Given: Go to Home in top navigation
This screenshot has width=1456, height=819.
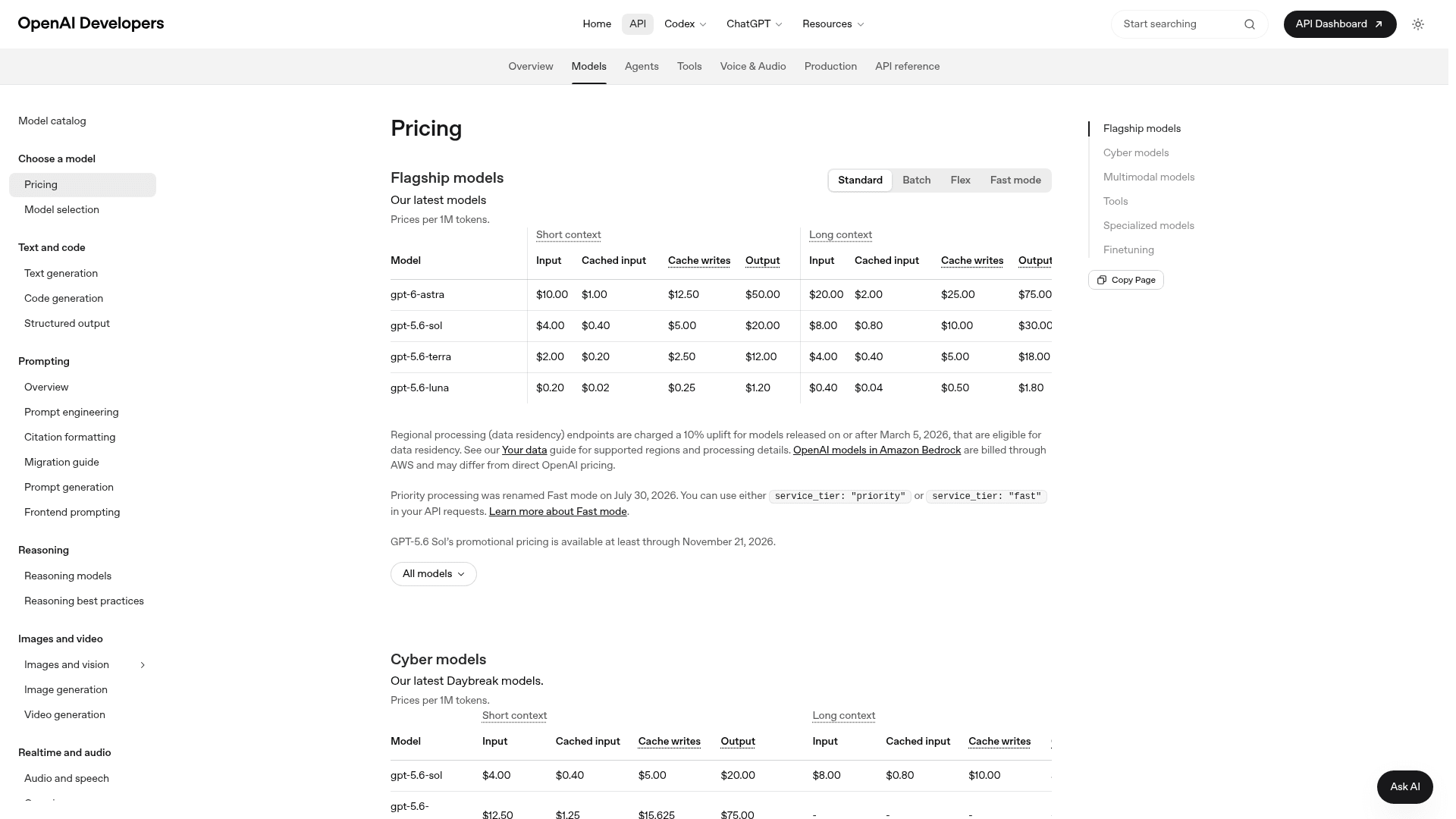Looking at the screenshot, I should (597, 24).
